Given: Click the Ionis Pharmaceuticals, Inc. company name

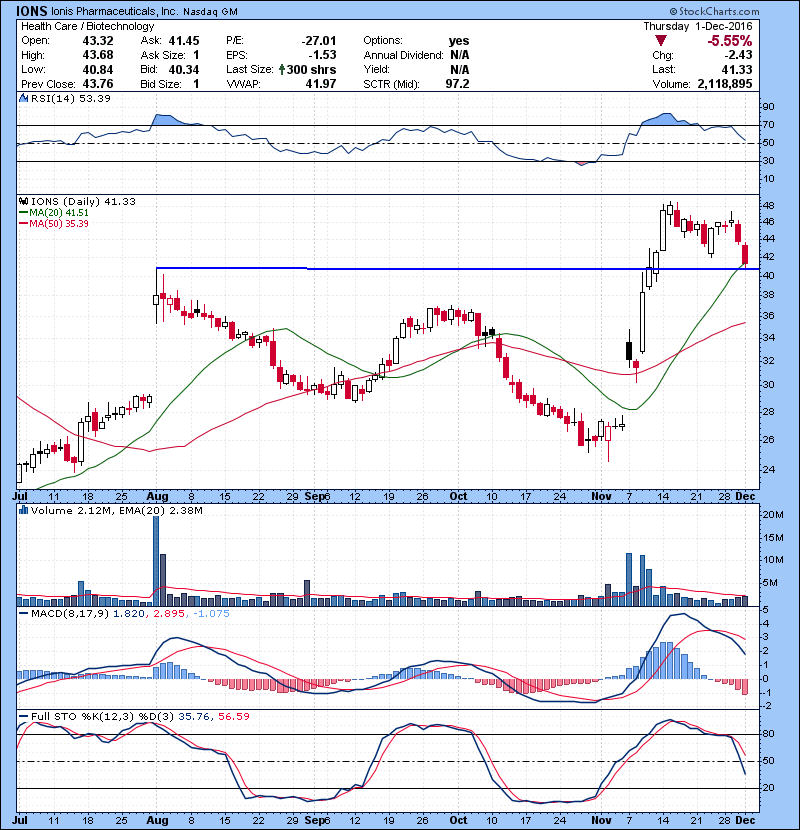Looking at the screenshot, I should 115,11.
